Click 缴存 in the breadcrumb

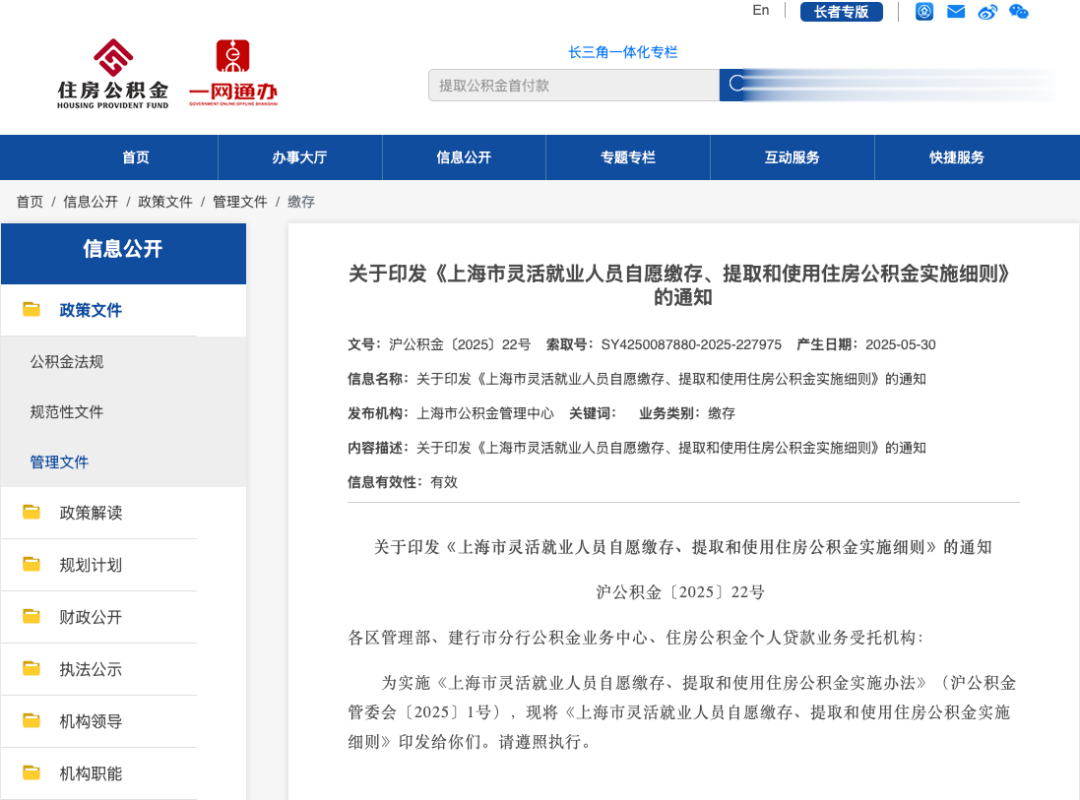(x=301, y=202)
